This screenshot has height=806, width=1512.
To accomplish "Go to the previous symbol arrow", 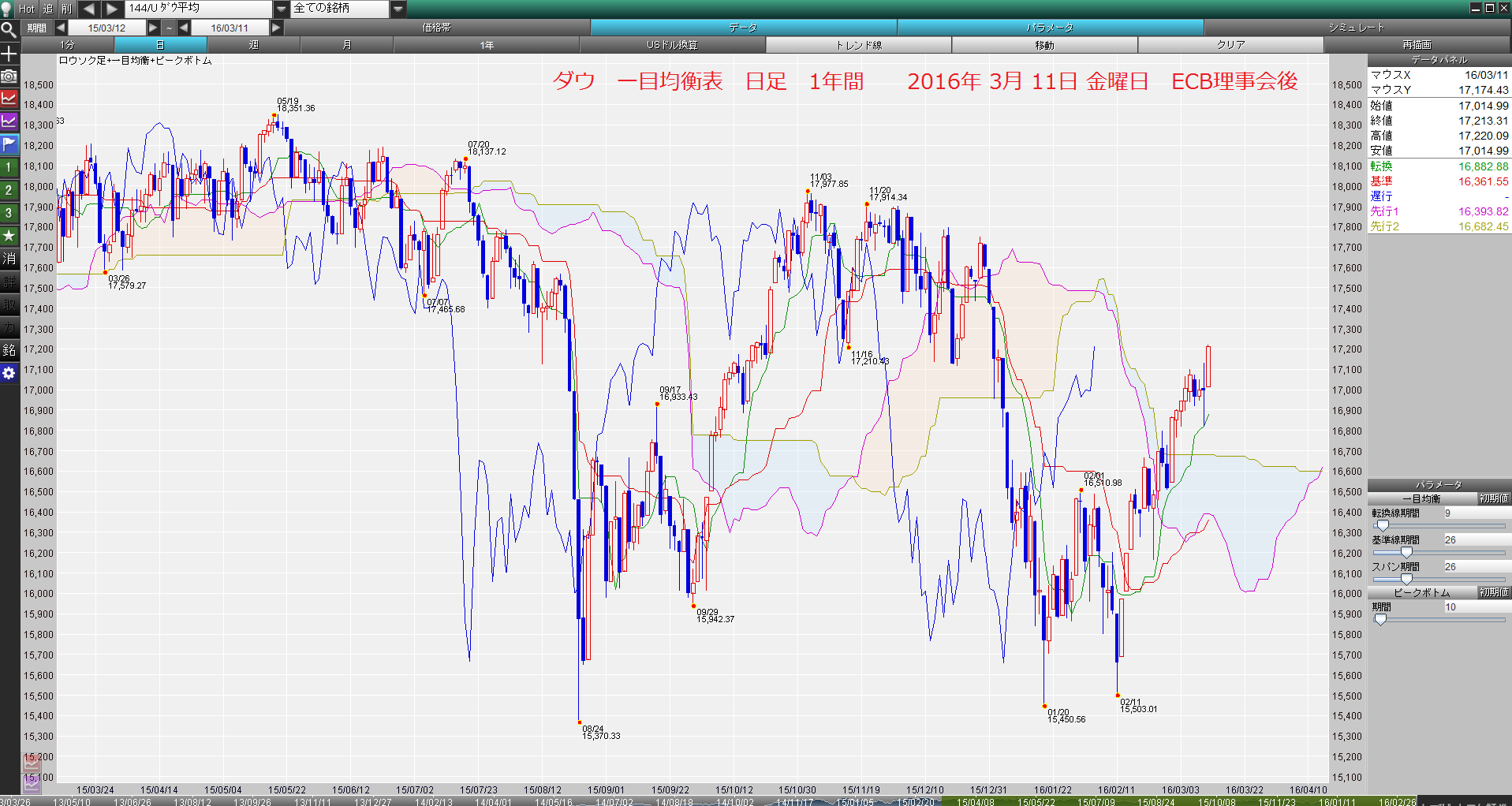I will click(88, 9).
